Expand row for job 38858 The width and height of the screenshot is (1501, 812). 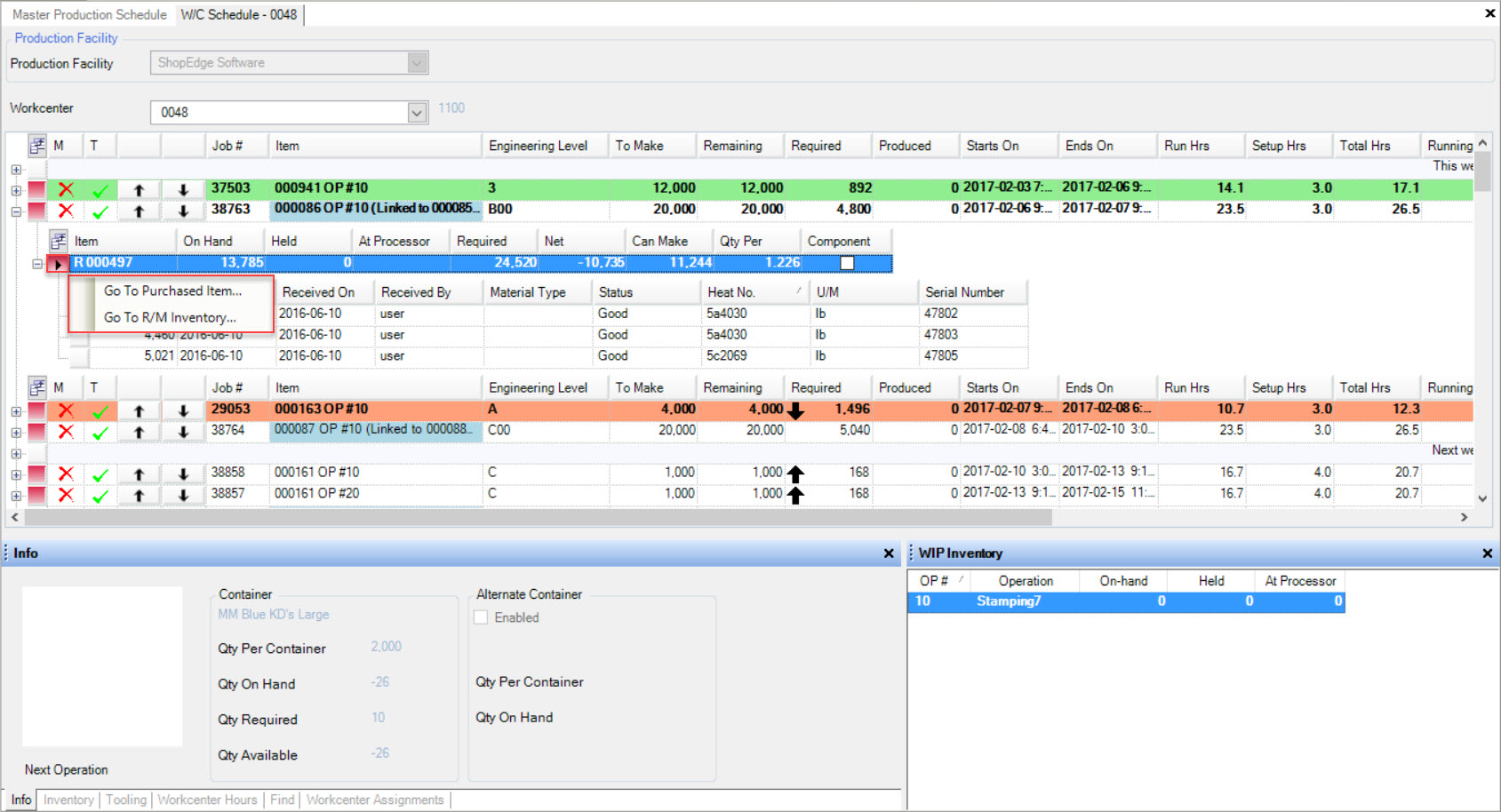point(16,474)
